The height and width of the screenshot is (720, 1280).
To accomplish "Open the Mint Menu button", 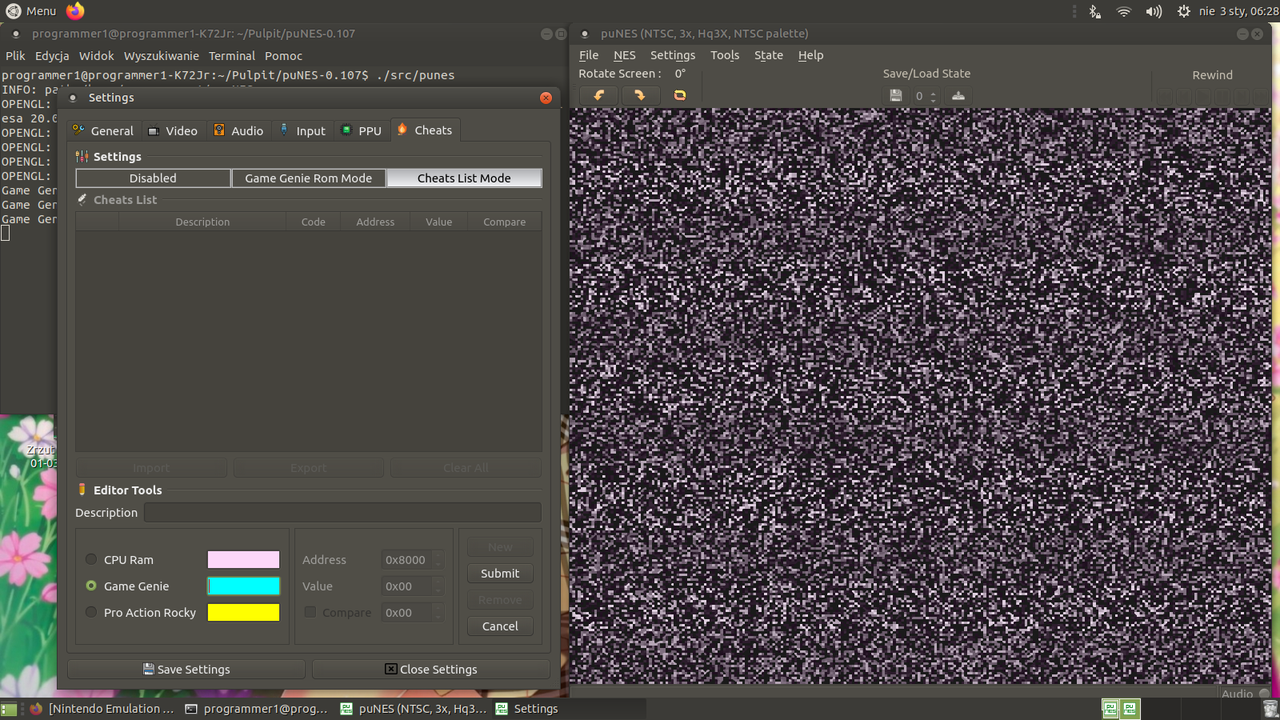I will point(30,11).
